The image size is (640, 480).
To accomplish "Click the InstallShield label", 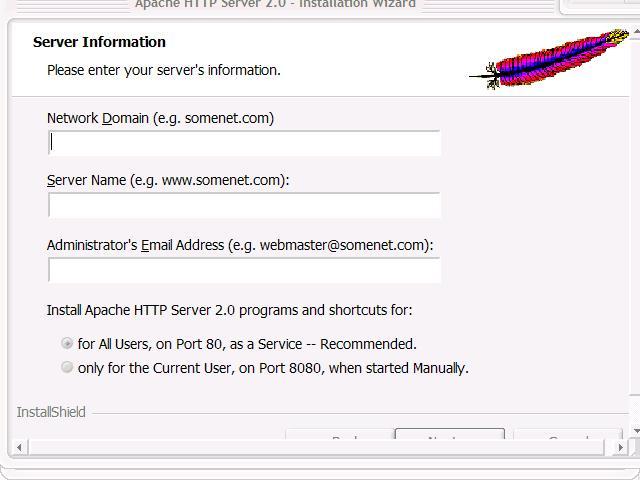I will 51,412.
